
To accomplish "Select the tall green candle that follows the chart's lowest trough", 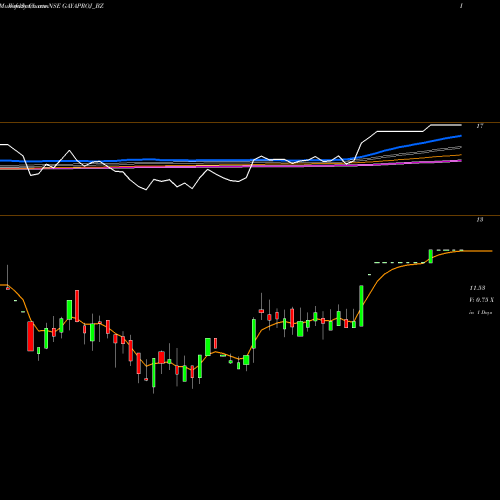I will 154,373.
